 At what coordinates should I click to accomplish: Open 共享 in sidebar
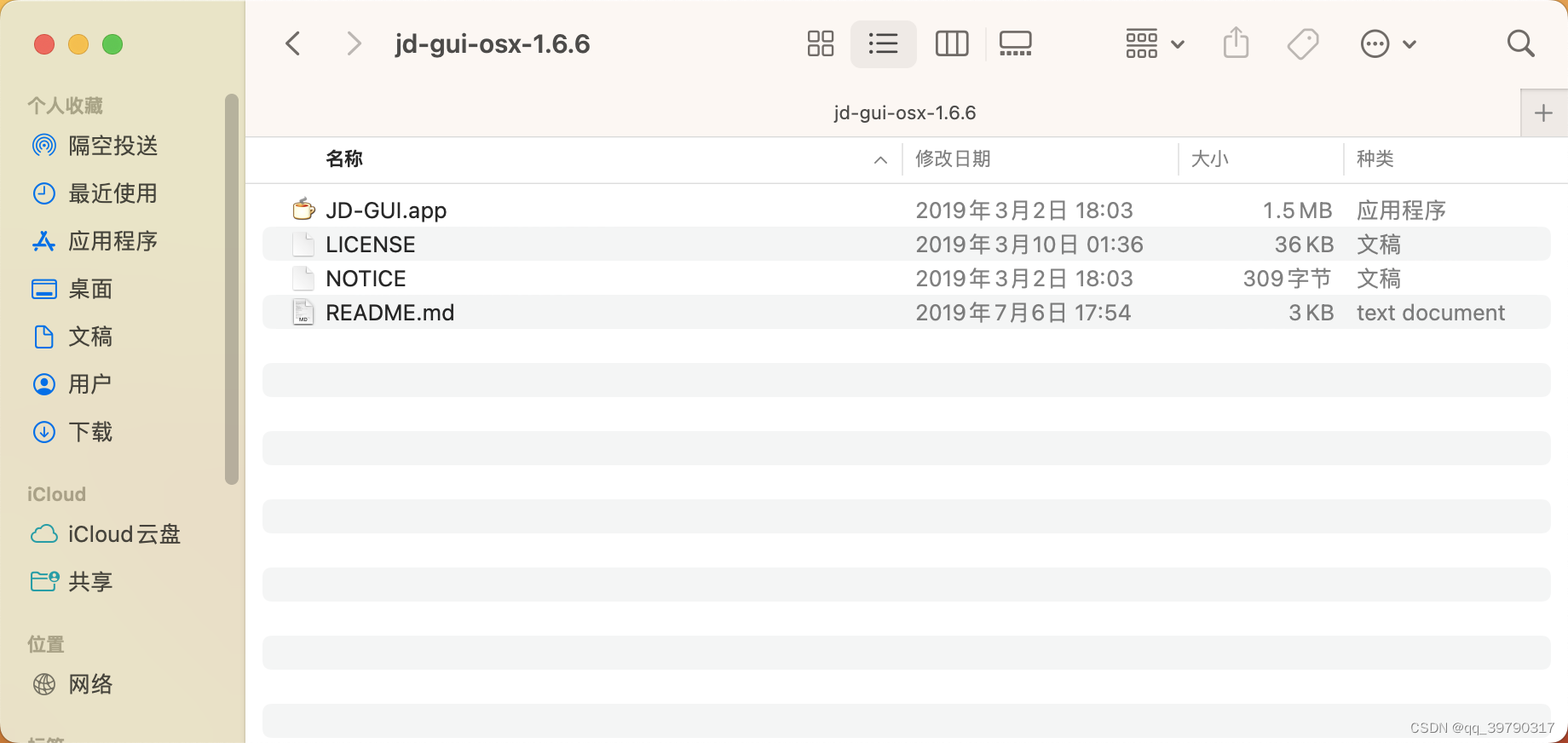(90, 582)
